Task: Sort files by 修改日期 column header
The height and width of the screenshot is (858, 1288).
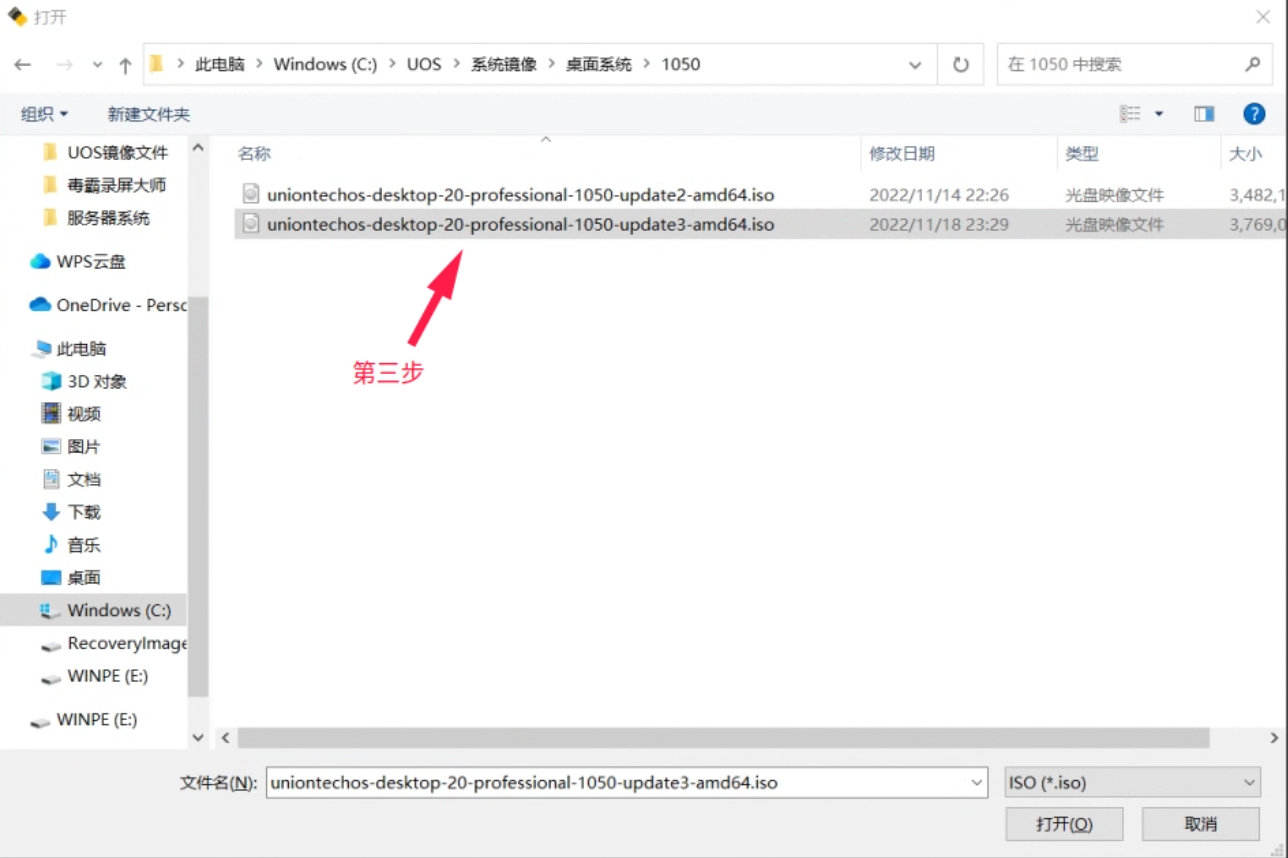Action: point(902,154)
